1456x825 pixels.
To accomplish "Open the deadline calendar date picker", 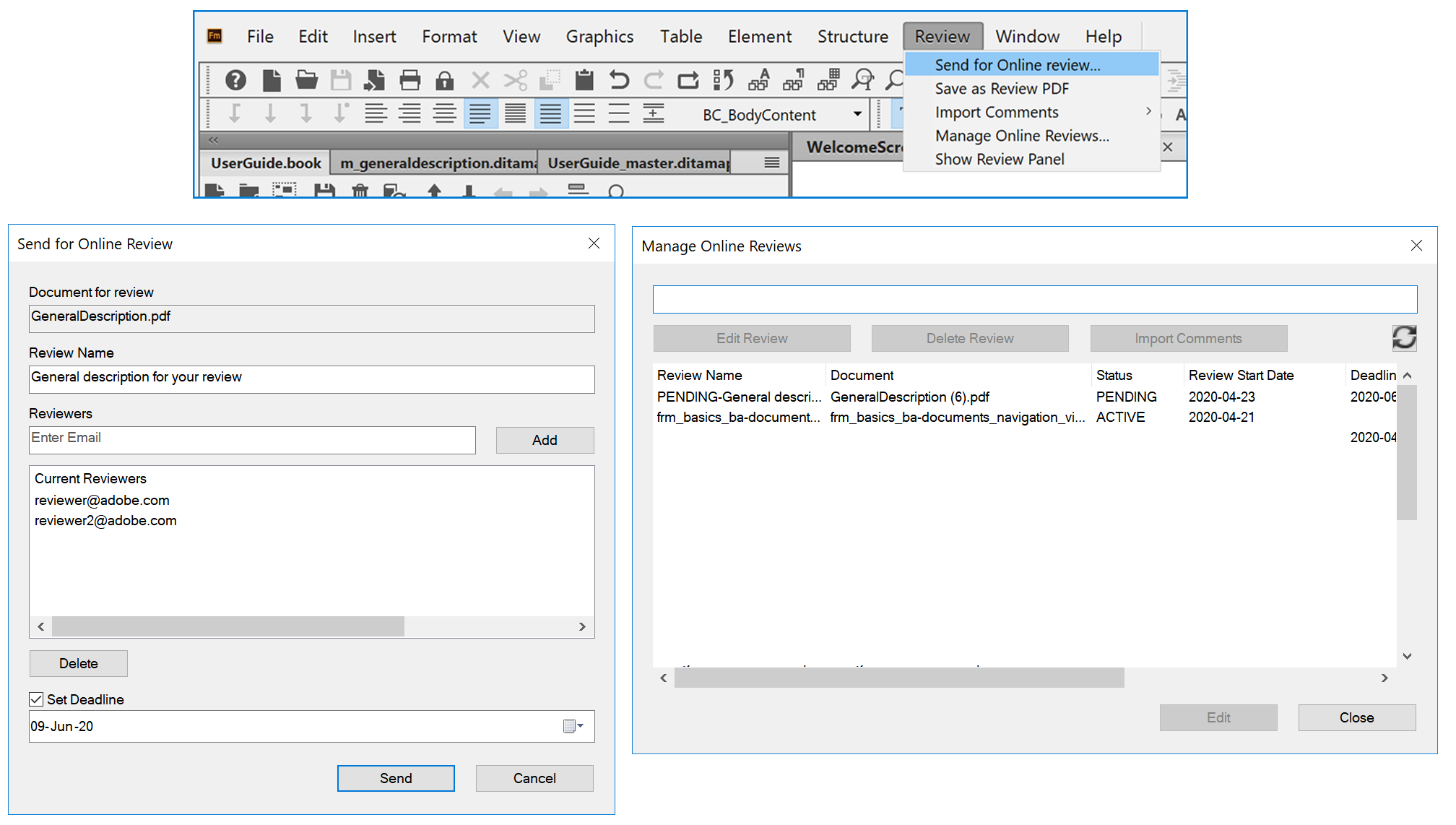I will pyautogui.click(x=573, y=726).
